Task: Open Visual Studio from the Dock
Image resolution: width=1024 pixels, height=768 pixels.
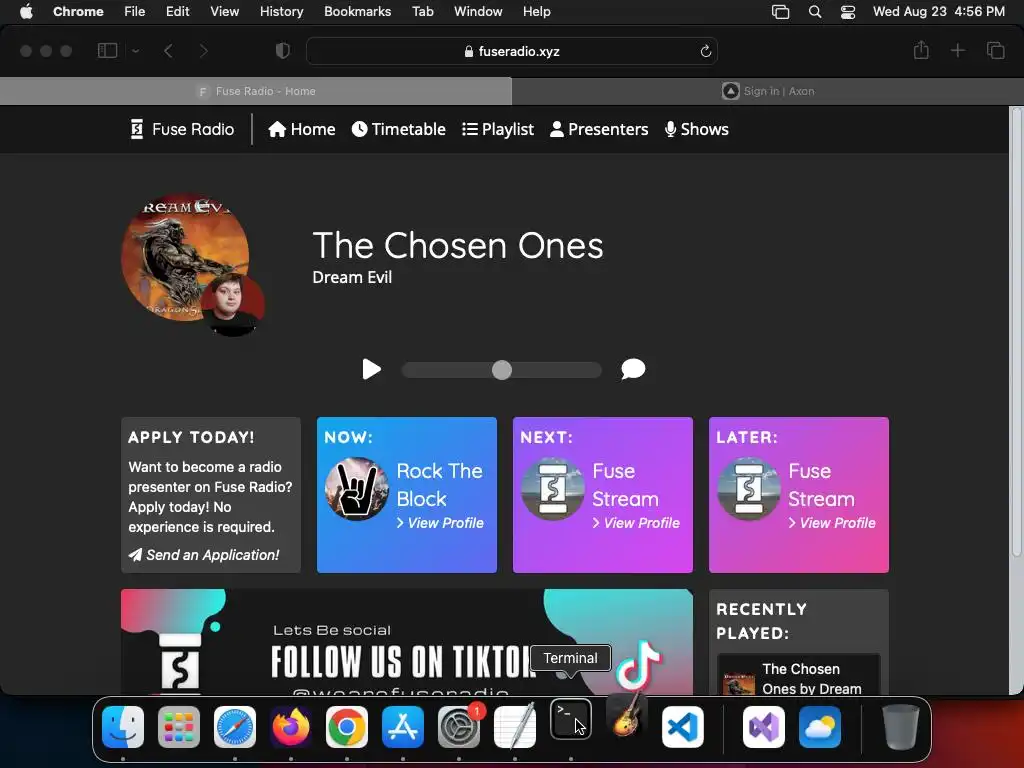Action: coord(763,727)
